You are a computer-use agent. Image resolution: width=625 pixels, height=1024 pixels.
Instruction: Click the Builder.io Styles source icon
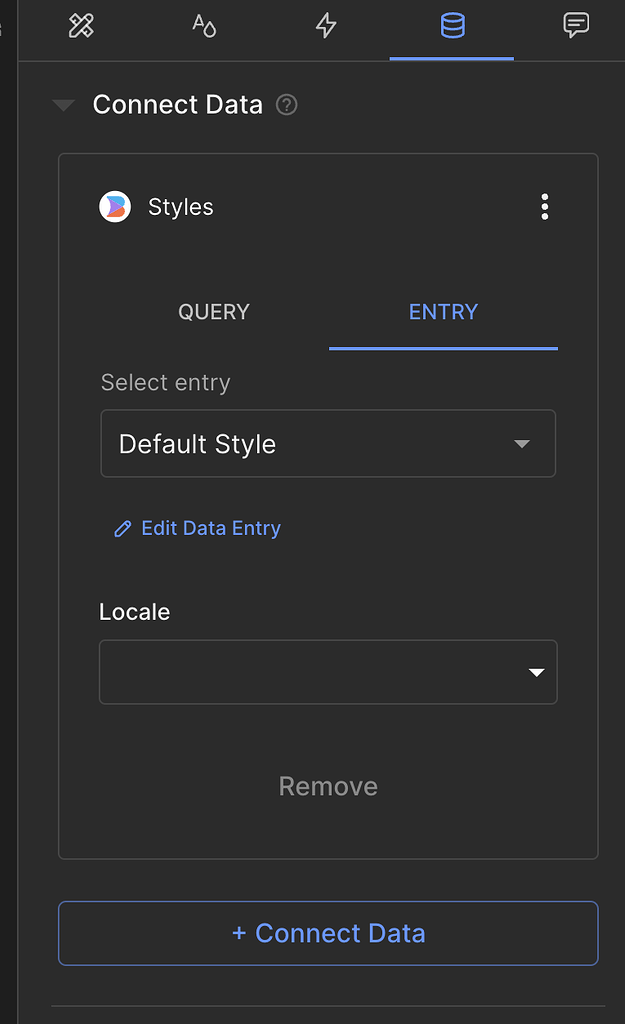coord(114,206)
